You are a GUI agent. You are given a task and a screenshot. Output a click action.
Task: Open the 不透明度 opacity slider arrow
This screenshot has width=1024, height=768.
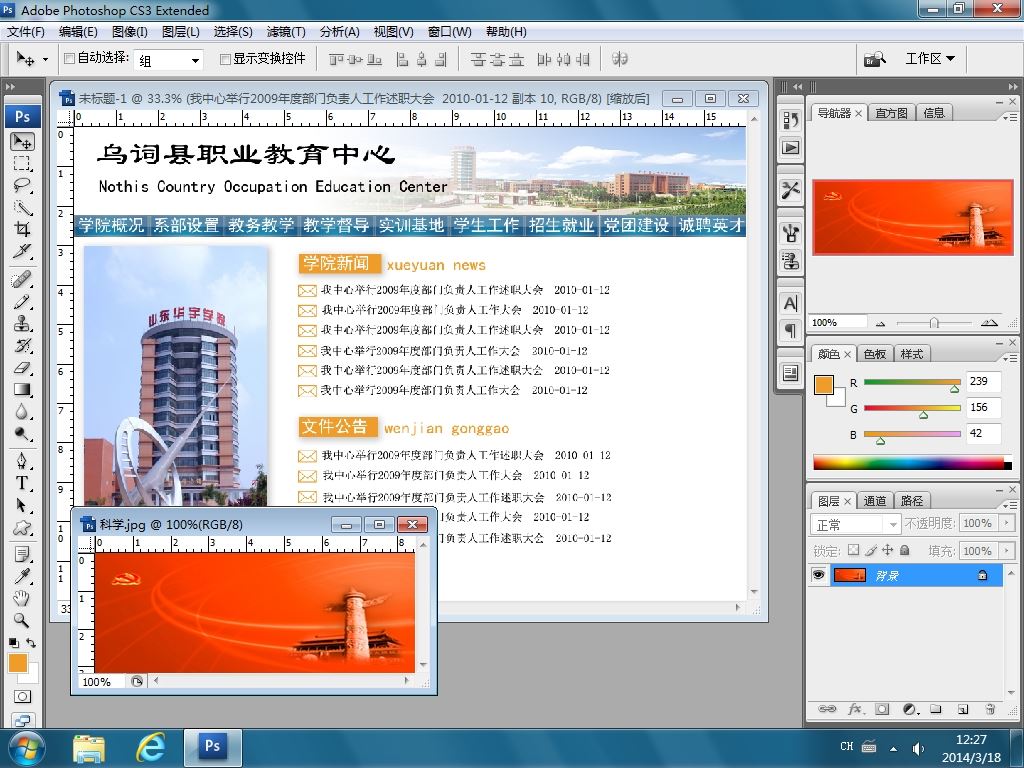[1006, 523]
